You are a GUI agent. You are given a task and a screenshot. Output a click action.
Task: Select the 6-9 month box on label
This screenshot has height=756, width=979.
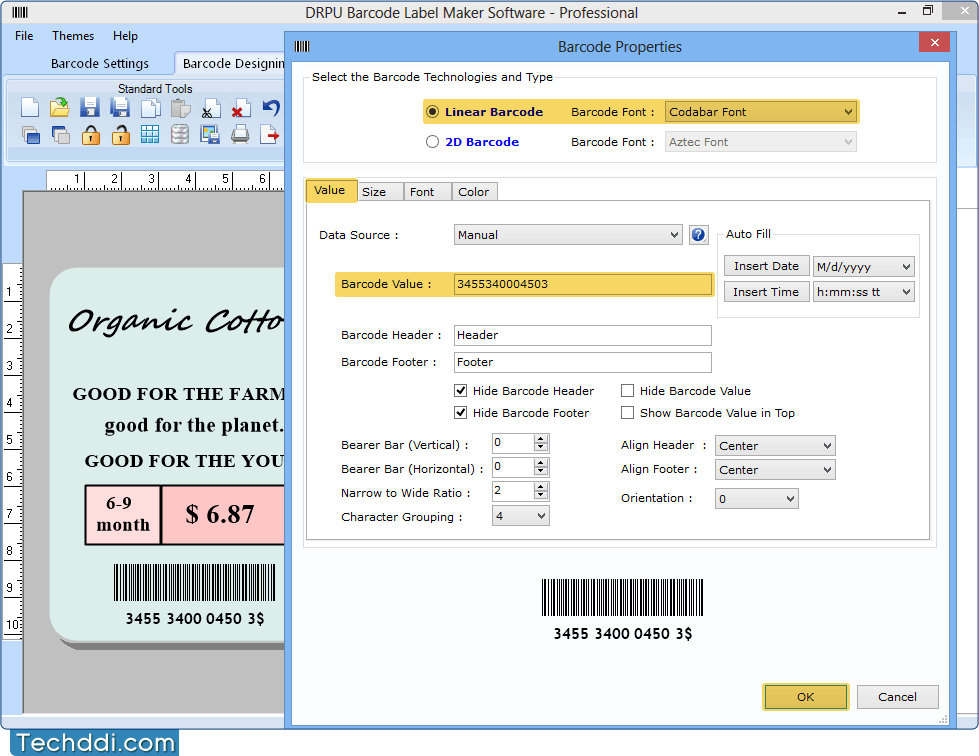pos(123,515)
